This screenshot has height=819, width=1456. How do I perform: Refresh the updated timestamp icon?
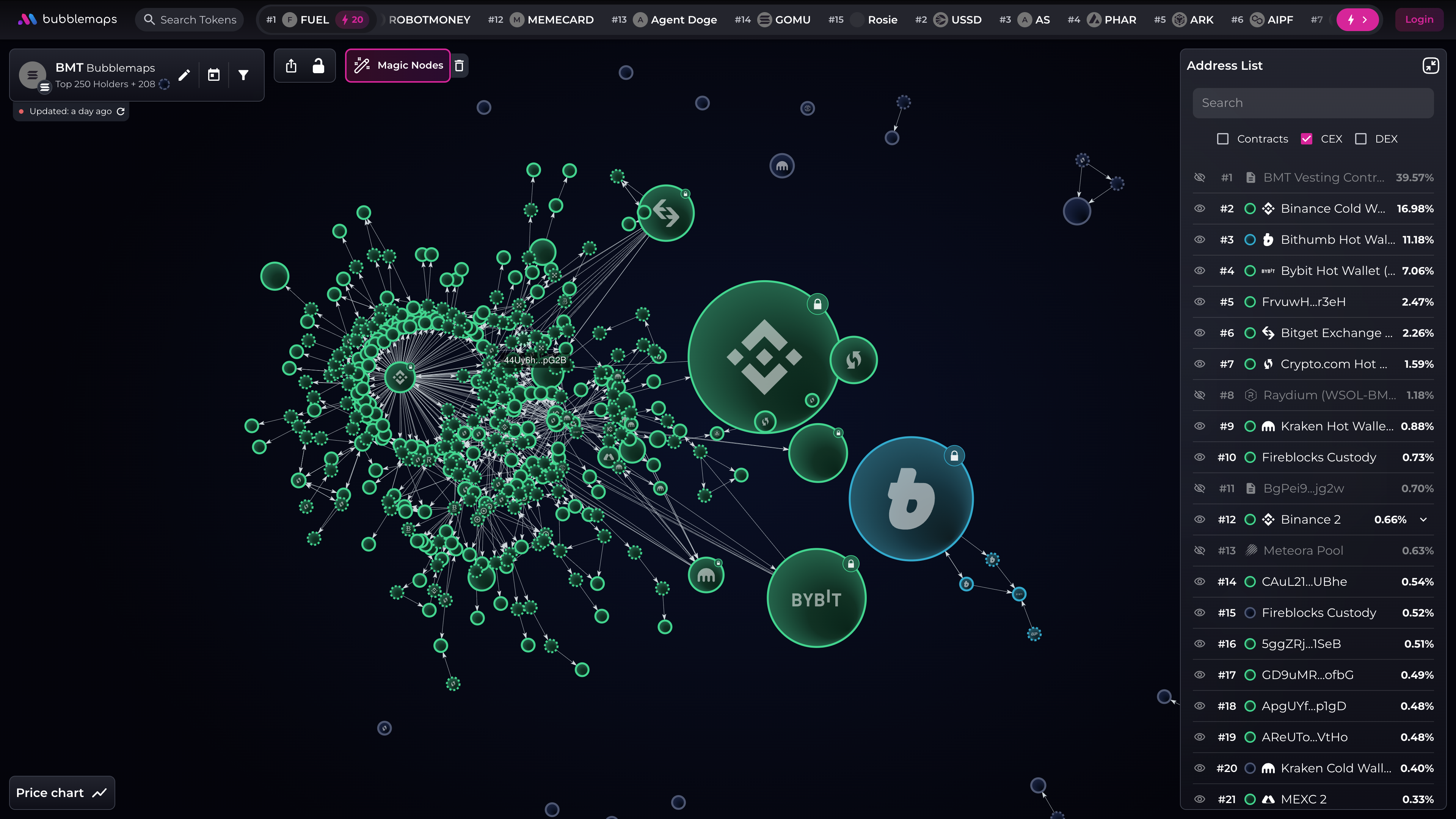pos(121,111)
